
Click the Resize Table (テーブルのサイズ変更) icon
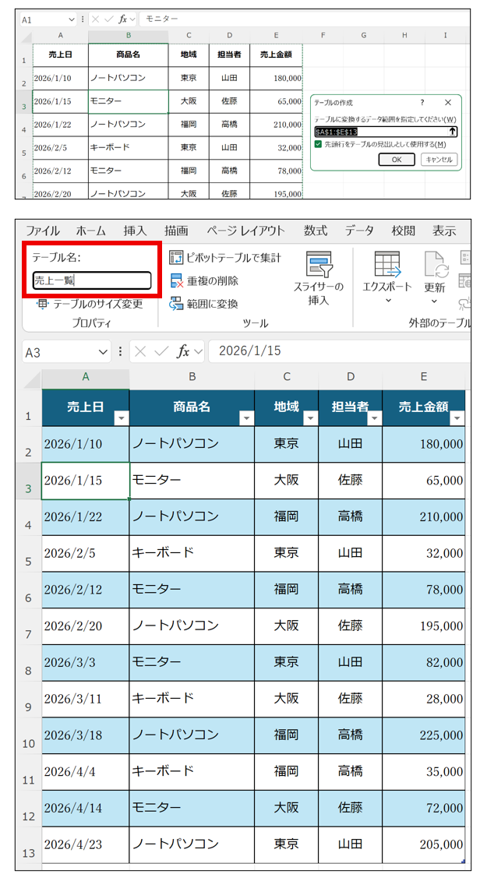click(x=42, y=304)
